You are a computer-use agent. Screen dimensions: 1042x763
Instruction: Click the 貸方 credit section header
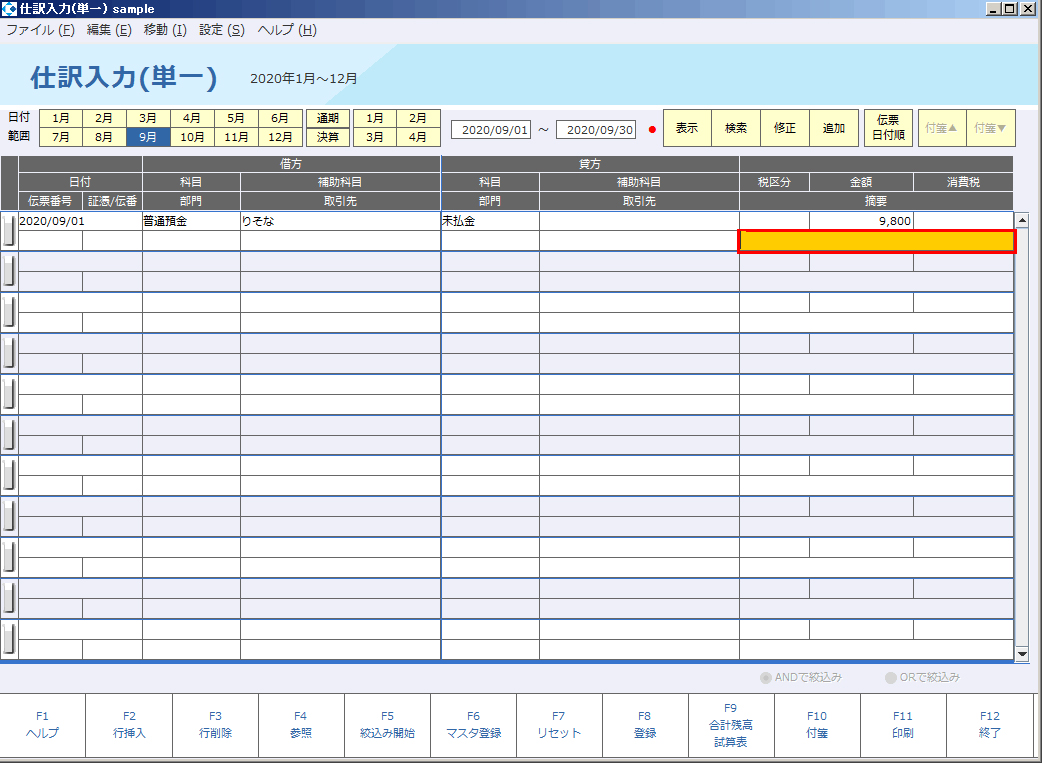click(x=590, y=164)
